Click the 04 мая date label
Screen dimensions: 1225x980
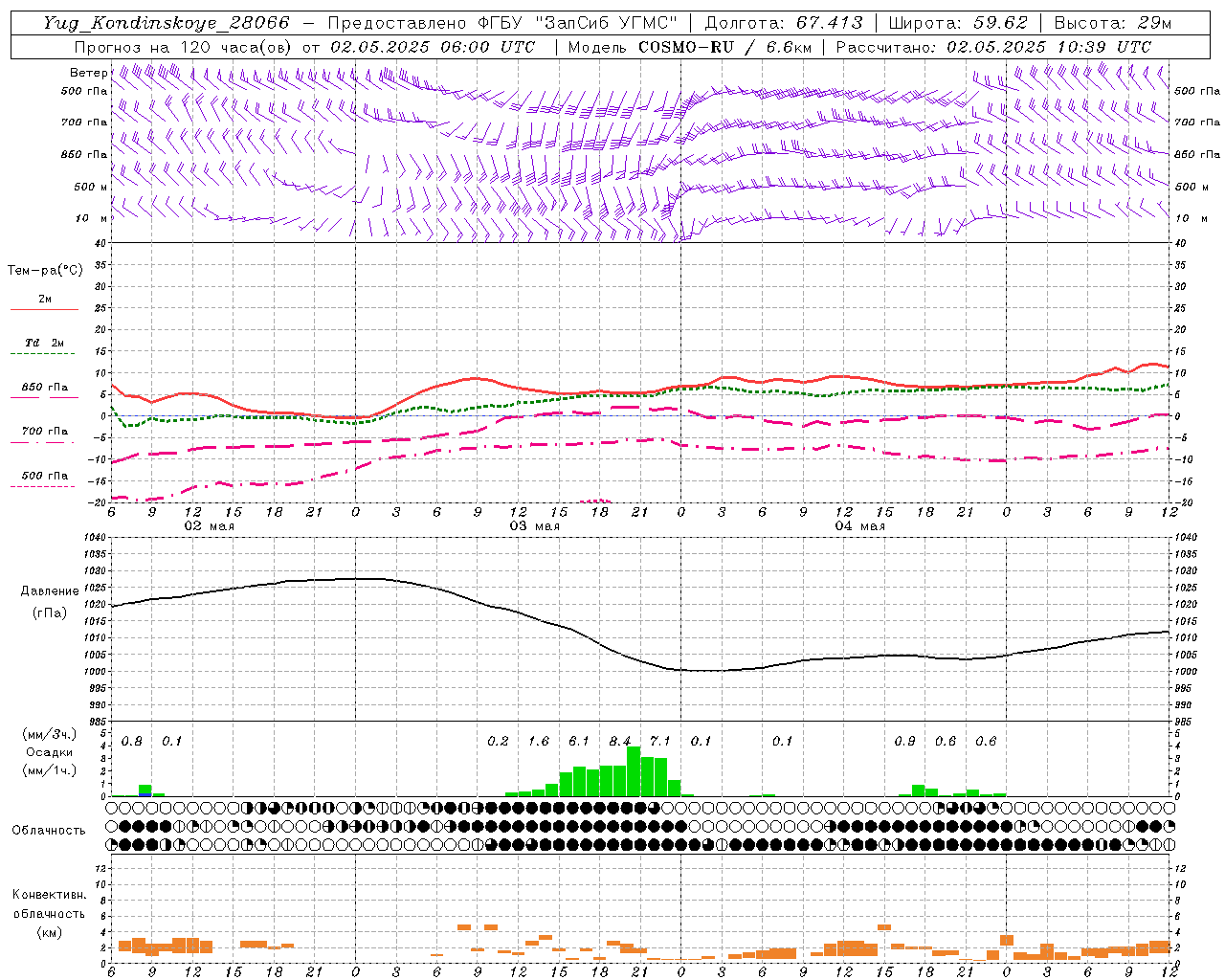pos(859,526)
